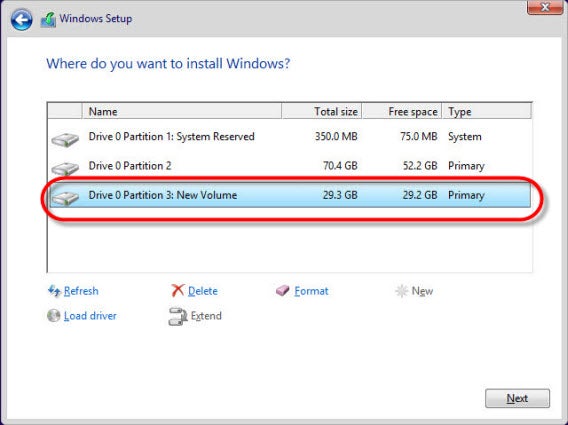
Task: Click the 29.2 GB free space value
Action: pos(420,195)
